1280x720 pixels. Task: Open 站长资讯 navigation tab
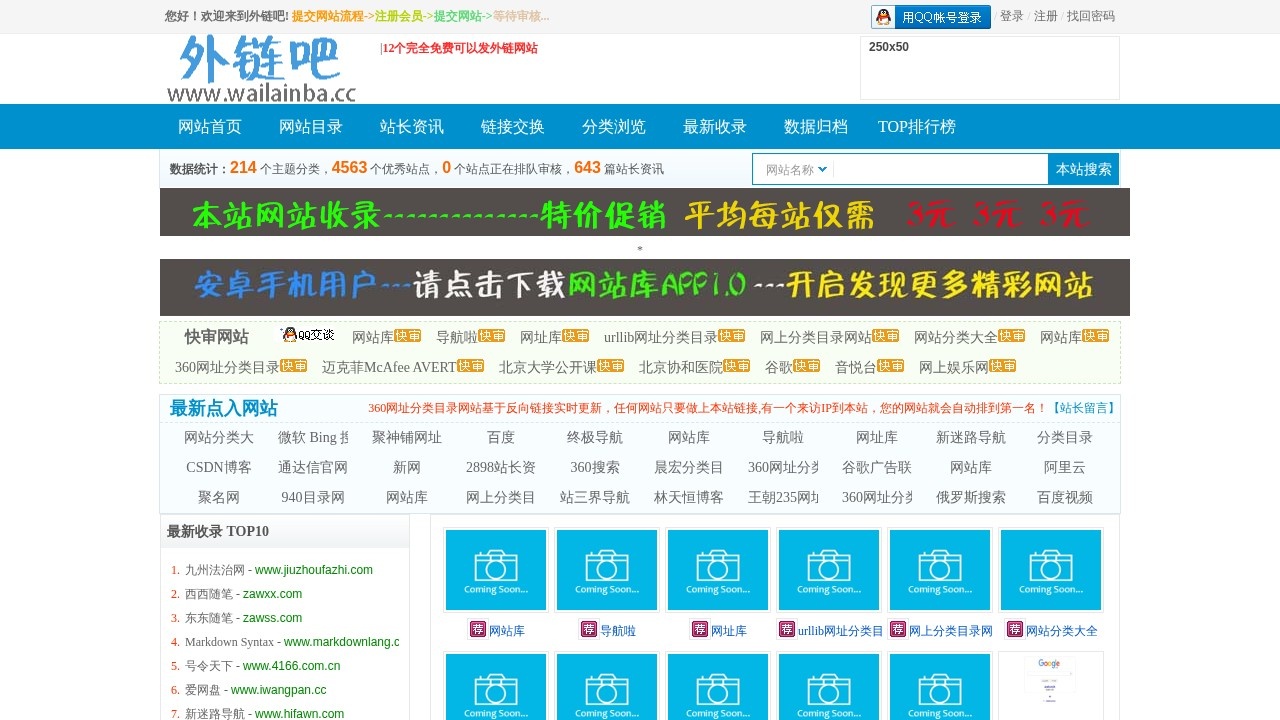click(x=412, y=127)
